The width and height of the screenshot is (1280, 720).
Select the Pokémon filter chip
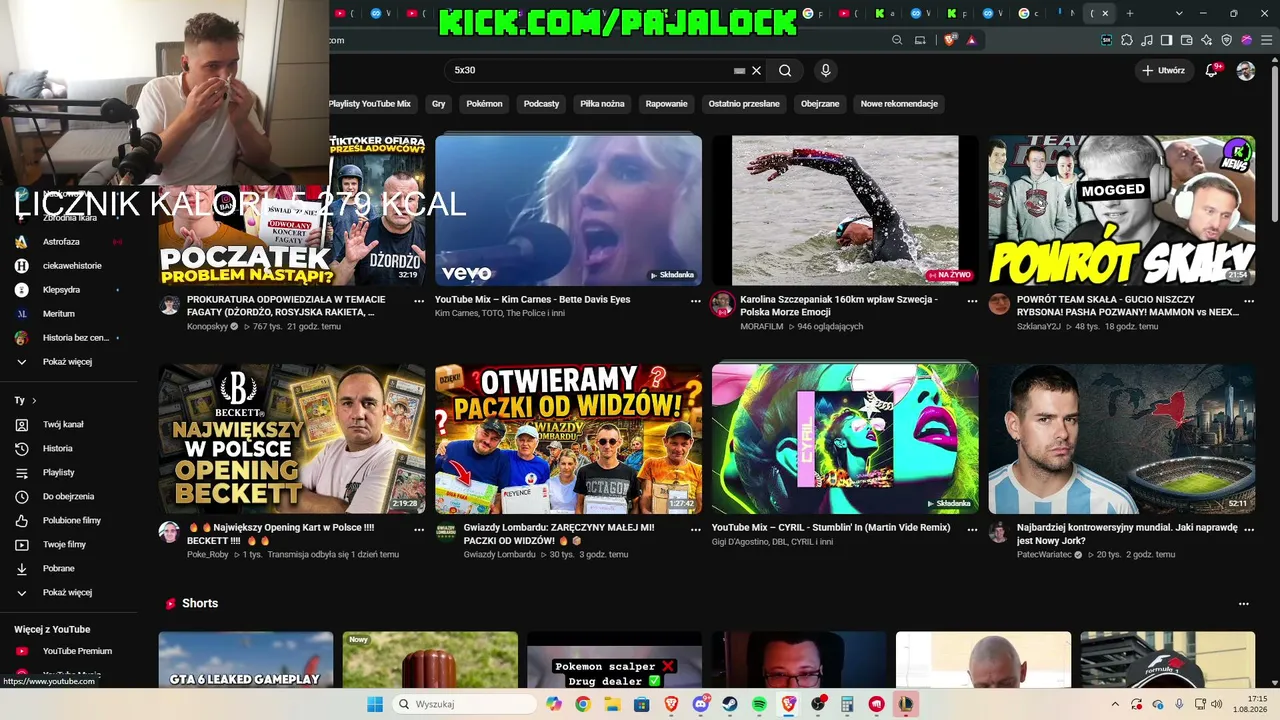(x=484, y=104)
